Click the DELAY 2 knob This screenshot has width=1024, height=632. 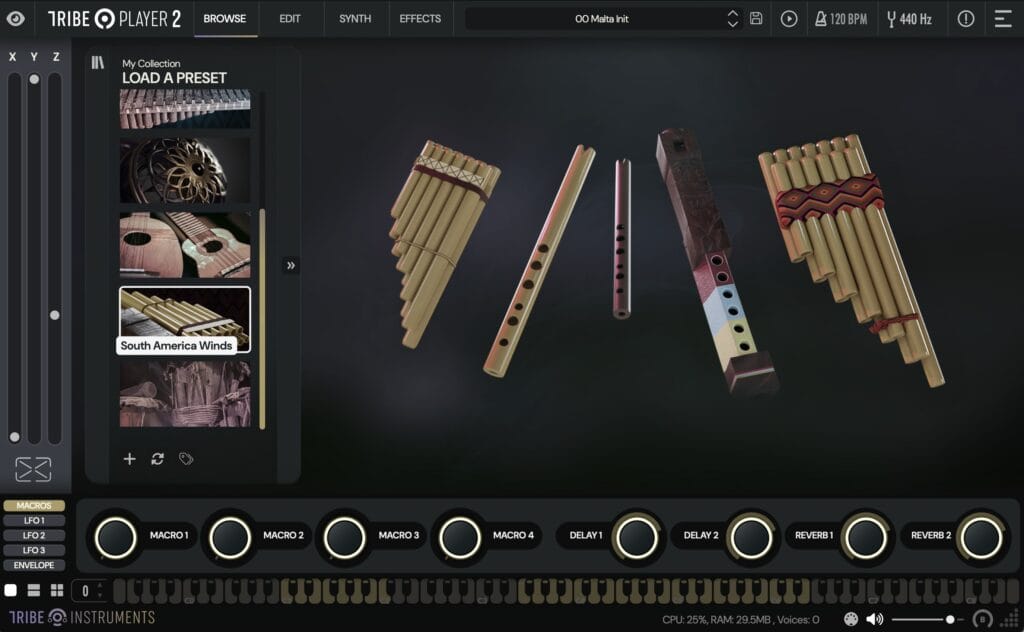[751, 538]
